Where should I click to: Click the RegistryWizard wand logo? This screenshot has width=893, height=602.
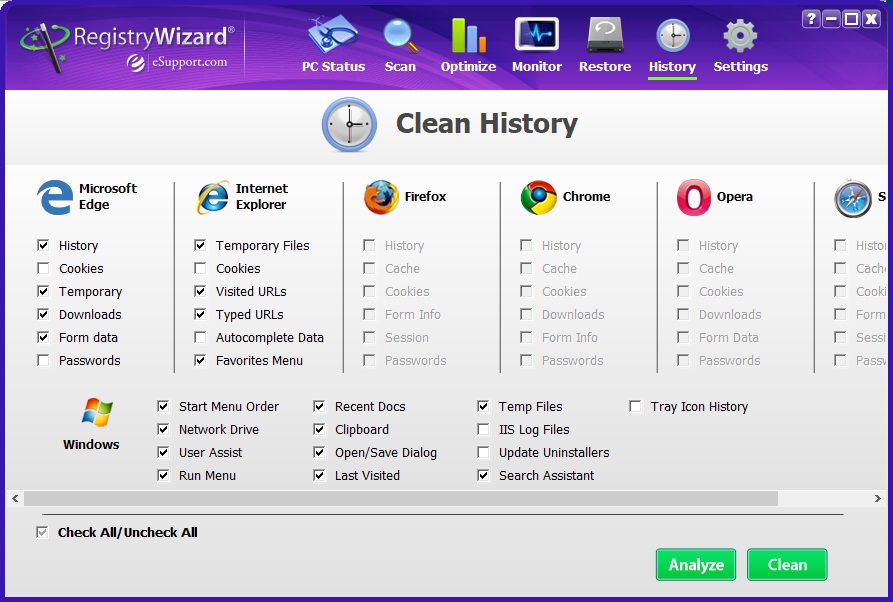coord(44,47)
